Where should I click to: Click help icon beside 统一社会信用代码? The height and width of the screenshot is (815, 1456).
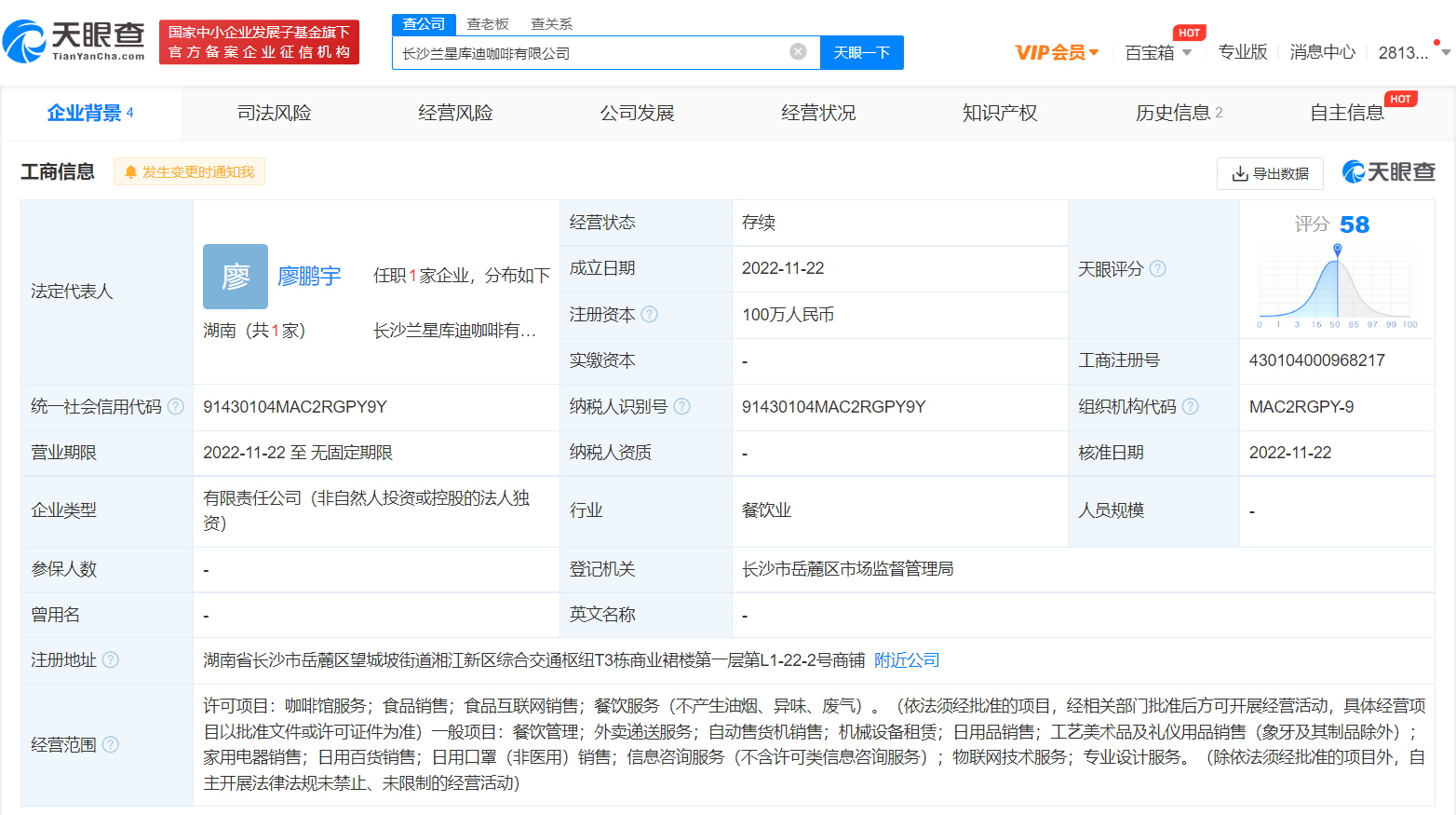[176, 407]
